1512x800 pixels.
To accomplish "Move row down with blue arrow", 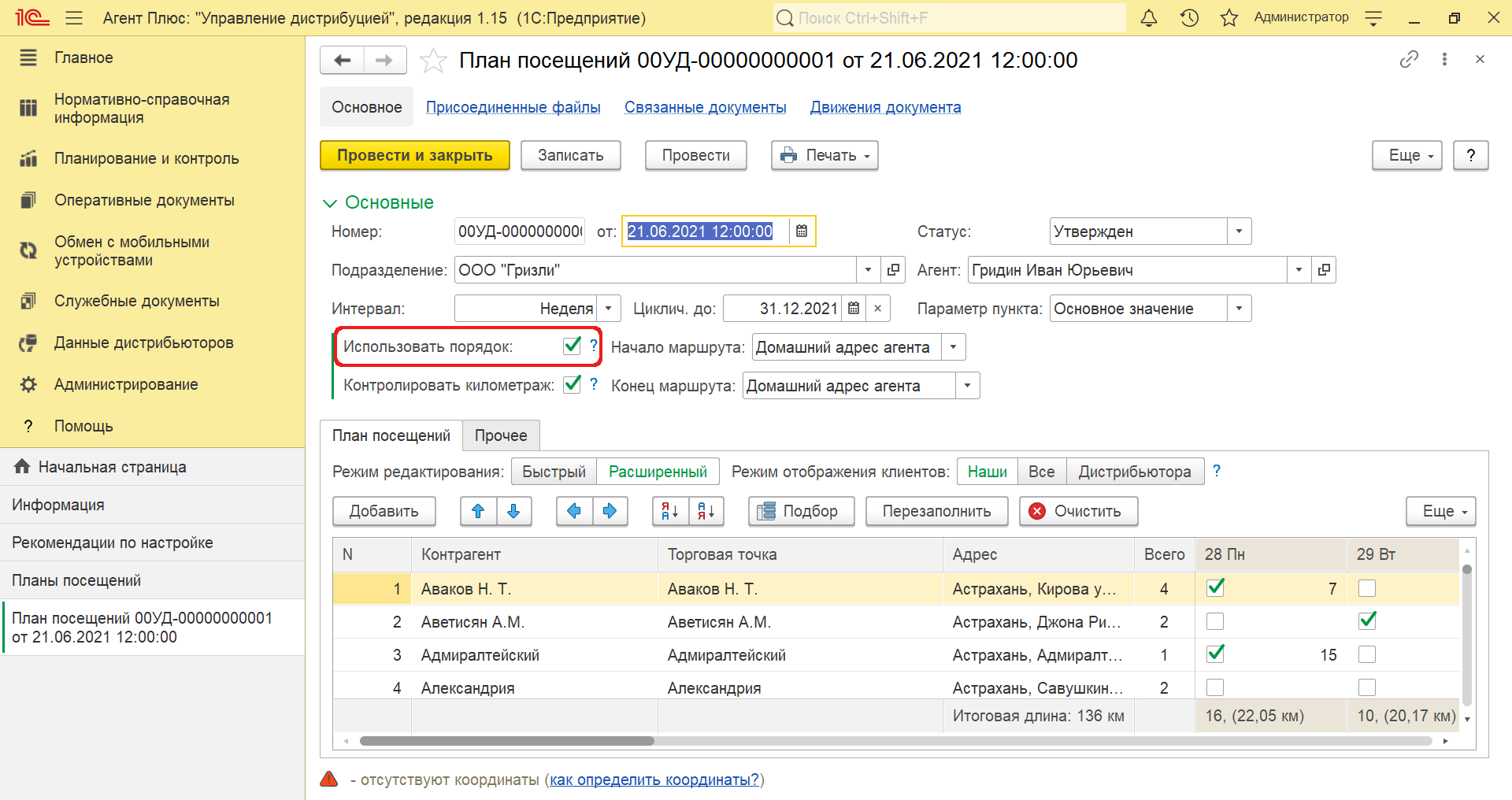I will 514,511.
